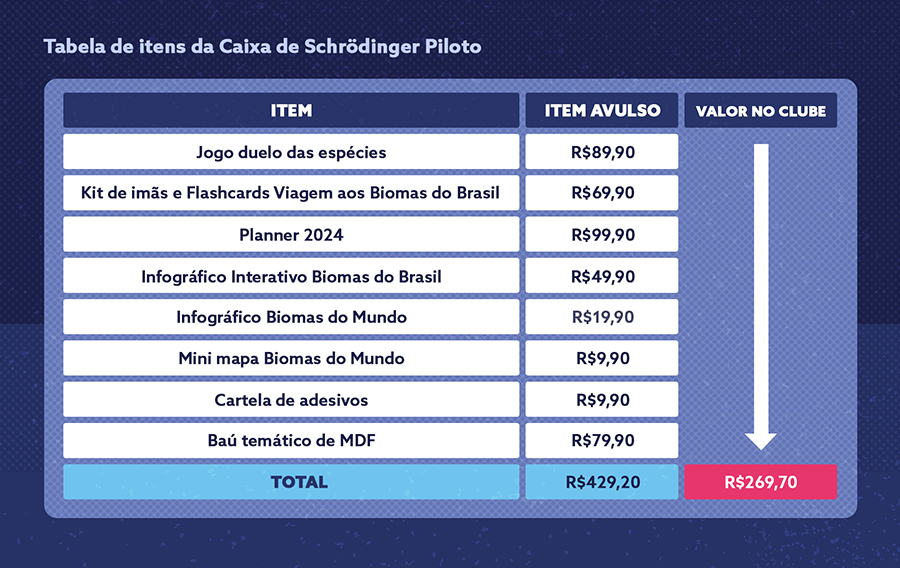Click the light blue TOTAL cell

pos(291,482)
